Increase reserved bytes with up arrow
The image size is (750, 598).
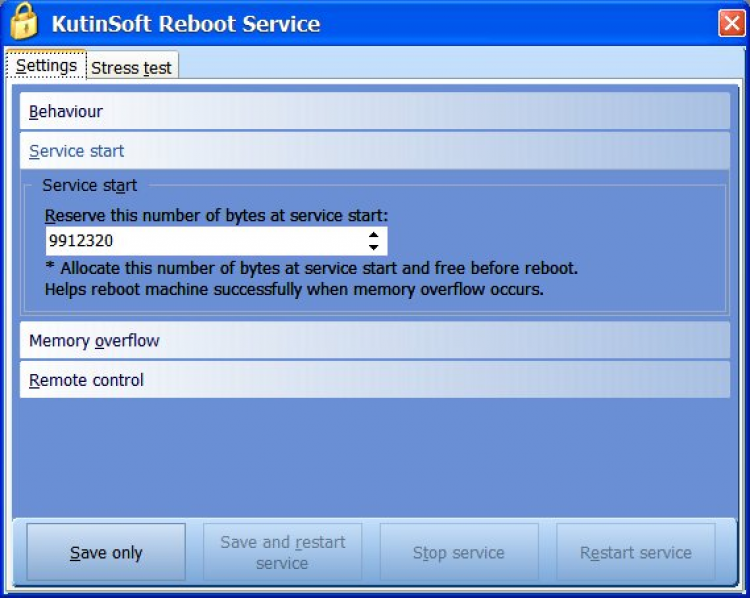pyautogui.click(x=374, y=234)
